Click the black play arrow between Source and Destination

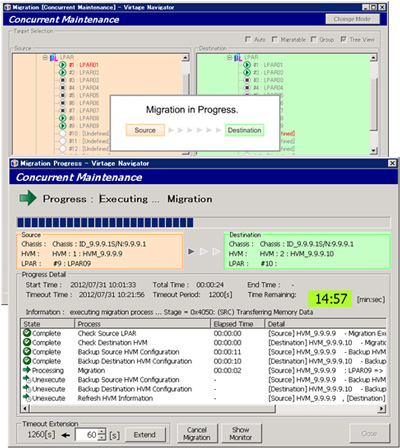tap(191, 251)
